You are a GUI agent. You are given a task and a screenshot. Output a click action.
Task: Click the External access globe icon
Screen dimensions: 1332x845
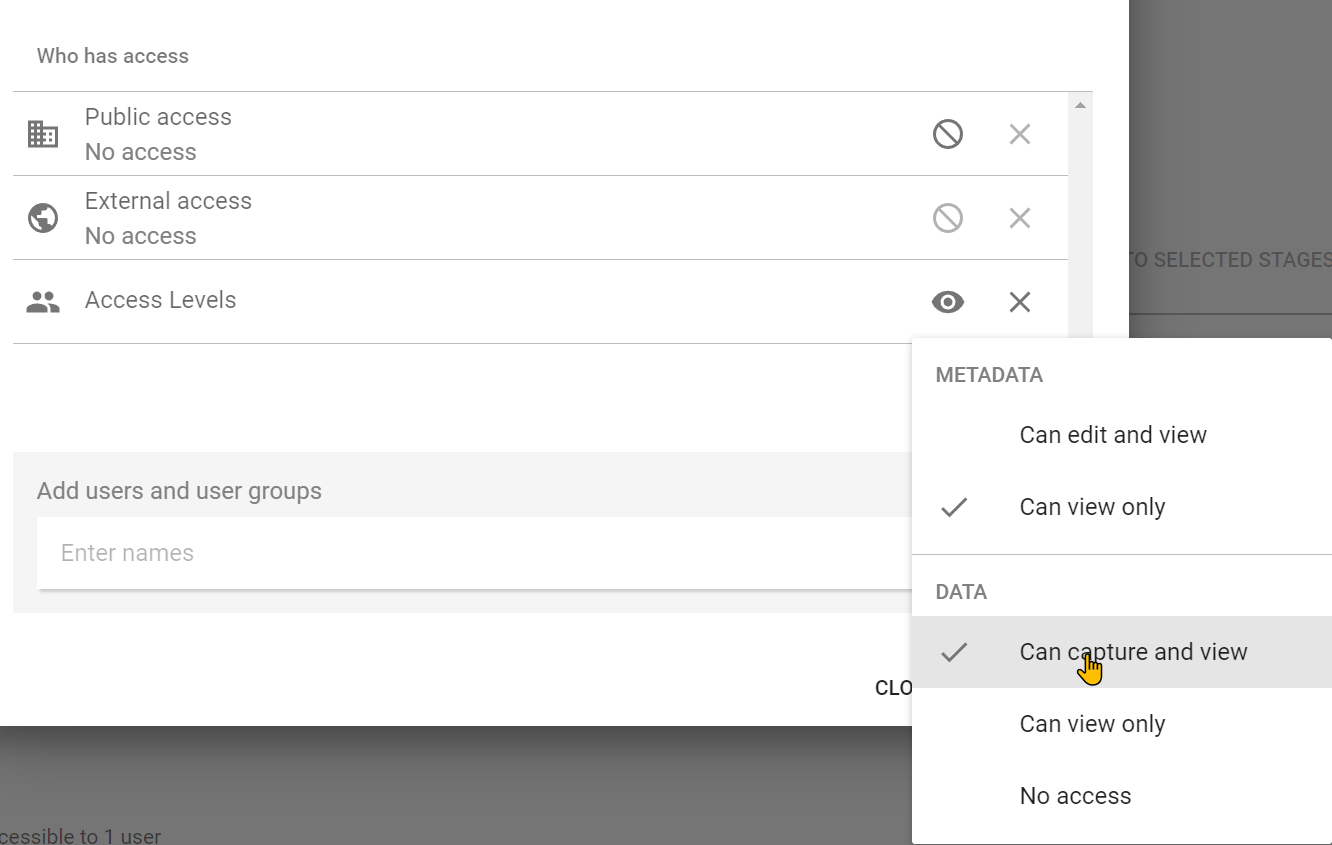click(x=43, y=218)
